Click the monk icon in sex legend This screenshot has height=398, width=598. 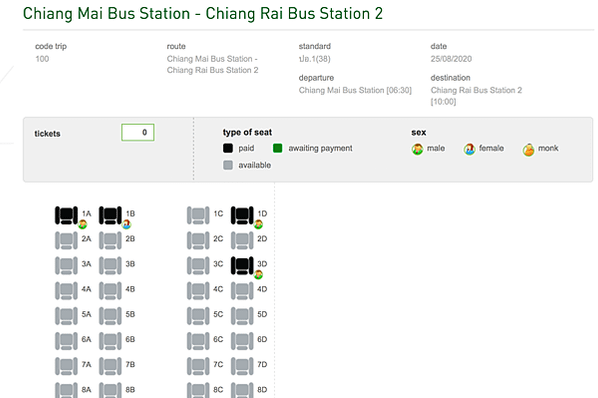pyautogui.click(x=529, y=149)
